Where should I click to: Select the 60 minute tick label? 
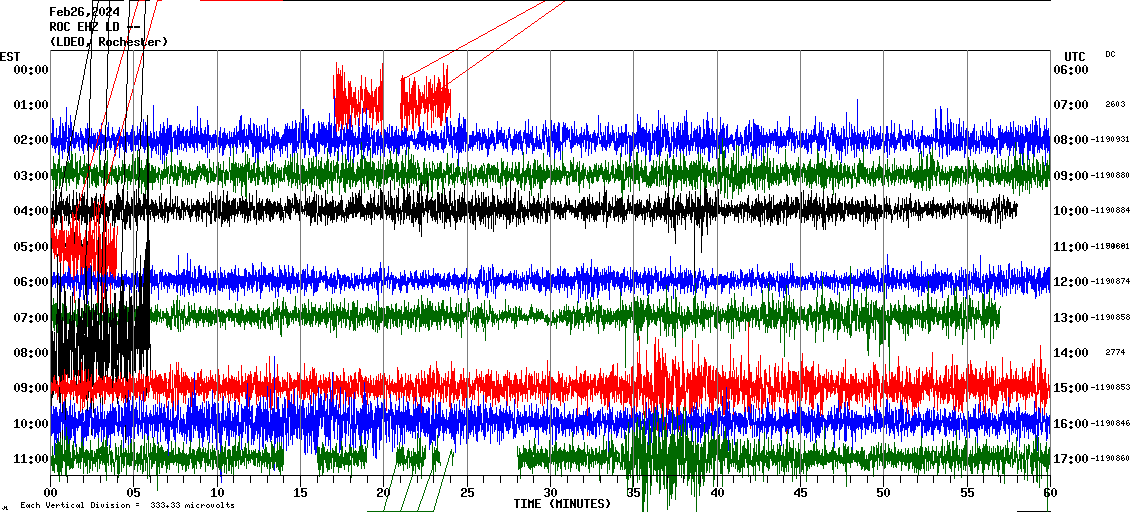coord(1049,492)
